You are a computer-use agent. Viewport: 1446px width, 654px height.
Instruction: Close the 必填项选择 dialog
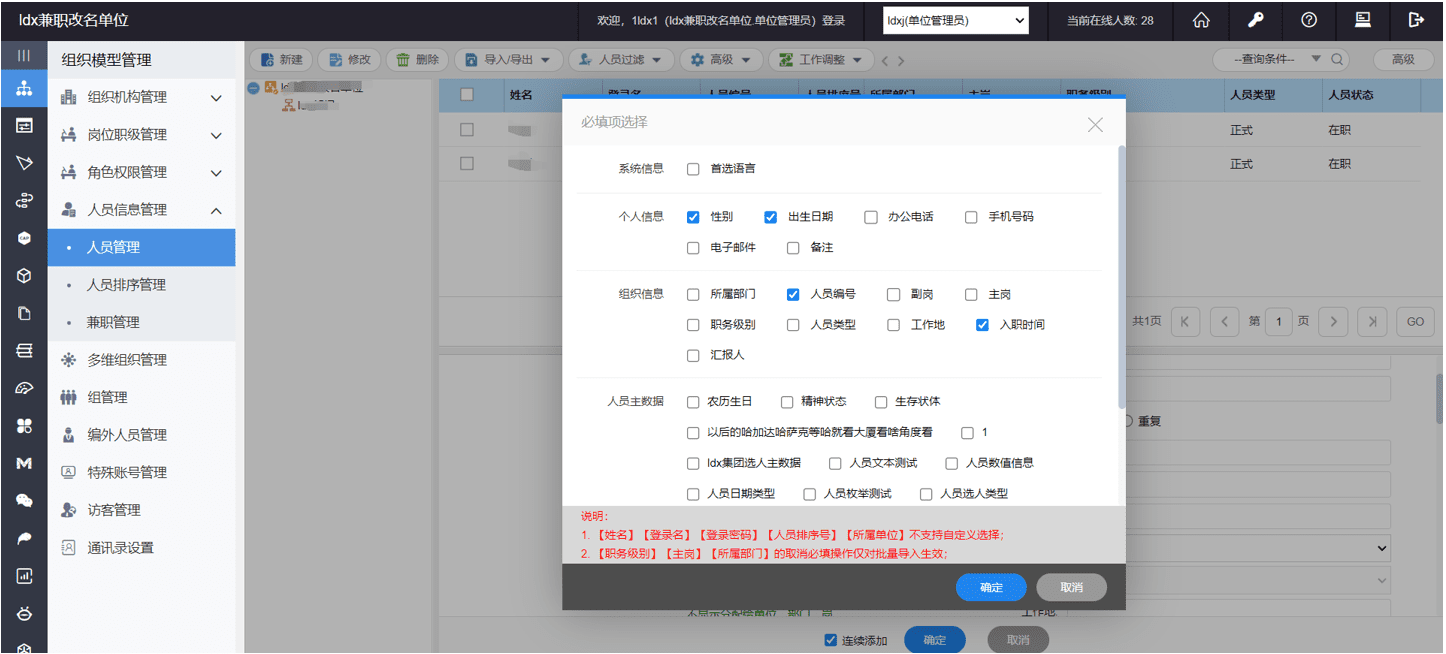pos(1095,125)
